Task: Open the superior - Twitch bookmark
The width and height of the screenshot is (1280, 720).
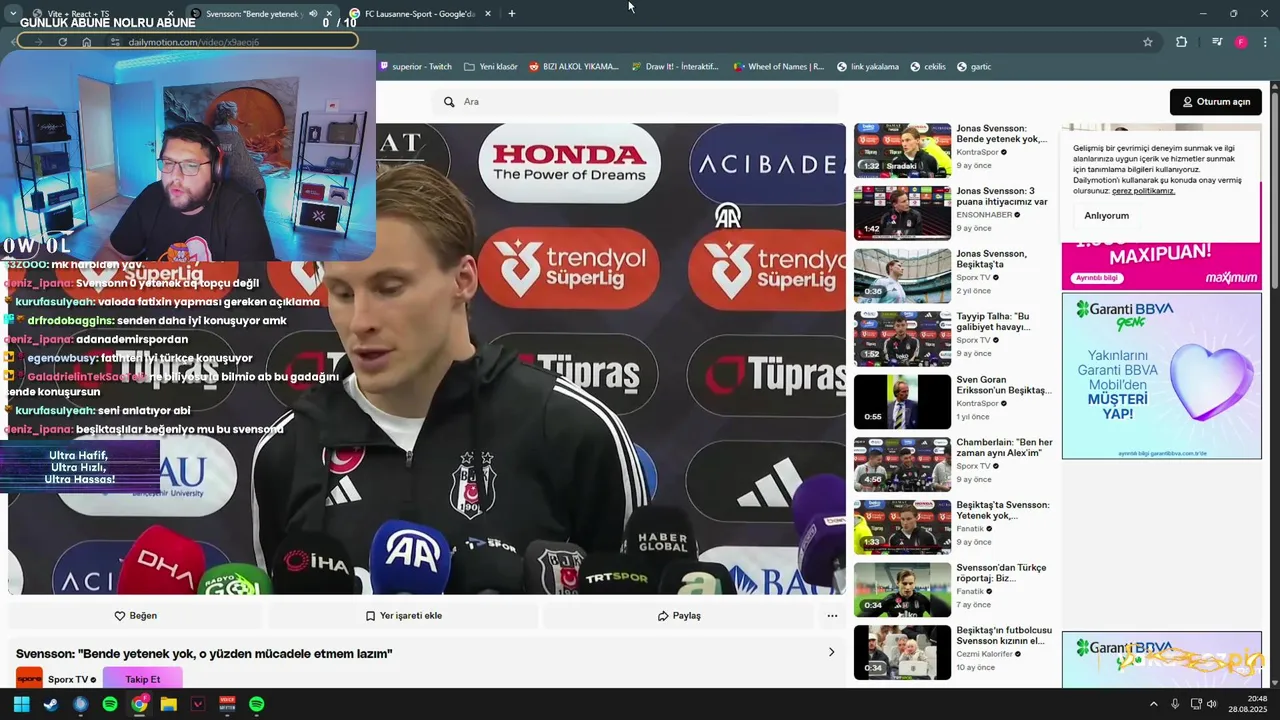Action: point(414,67)
